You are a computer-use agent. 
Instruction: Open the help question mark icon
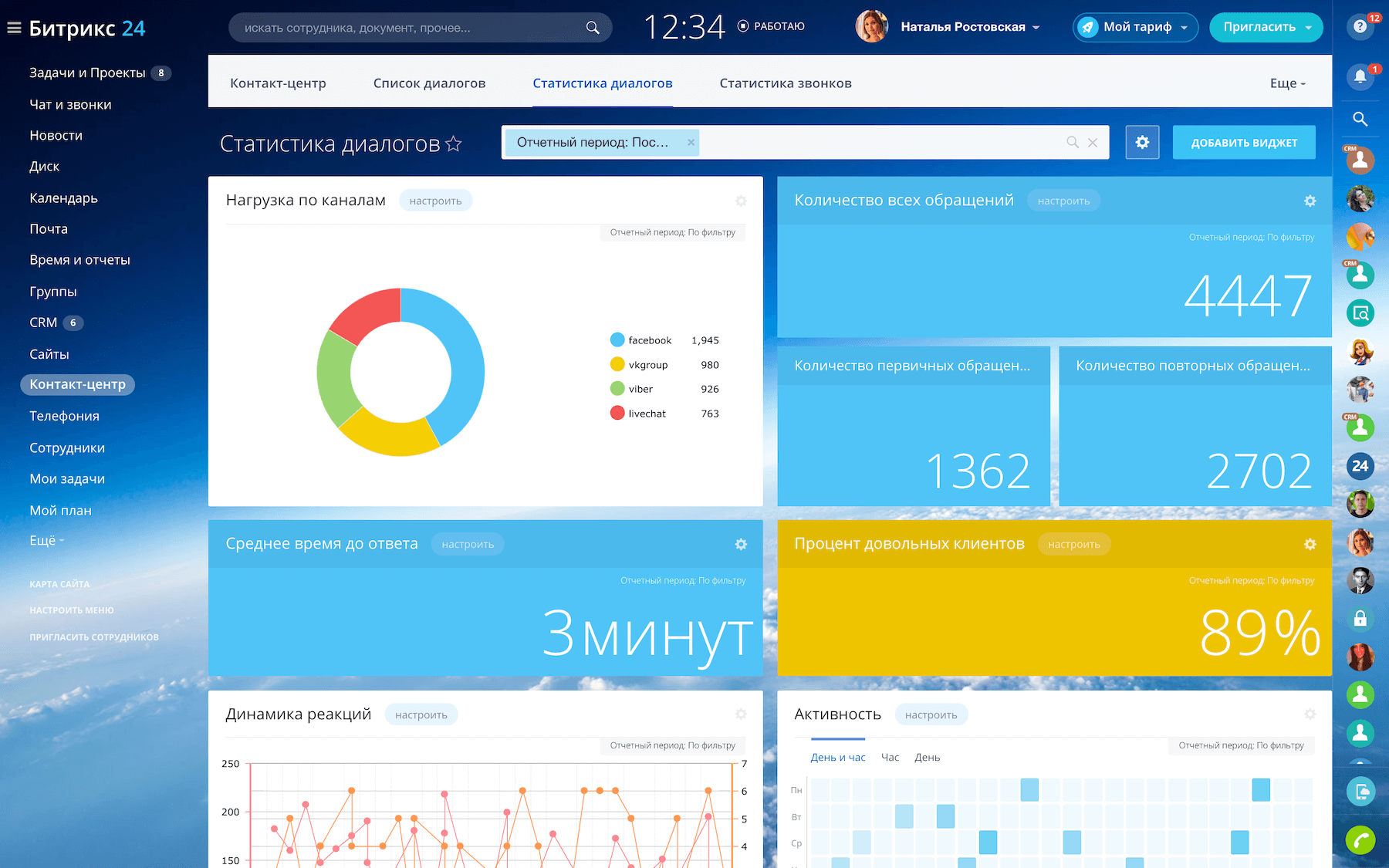coord(1360,27)
